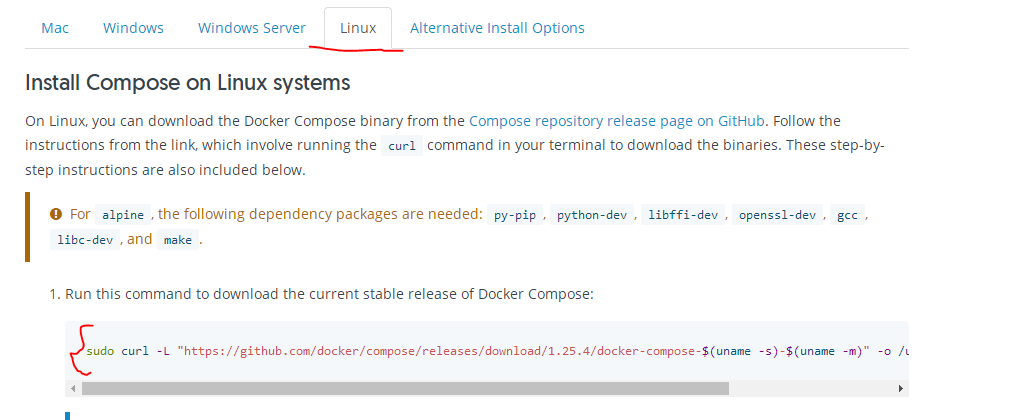Click the 'alpine' inline code label
The width and height of the screenshot is (1026, 420).
point(124,215)
